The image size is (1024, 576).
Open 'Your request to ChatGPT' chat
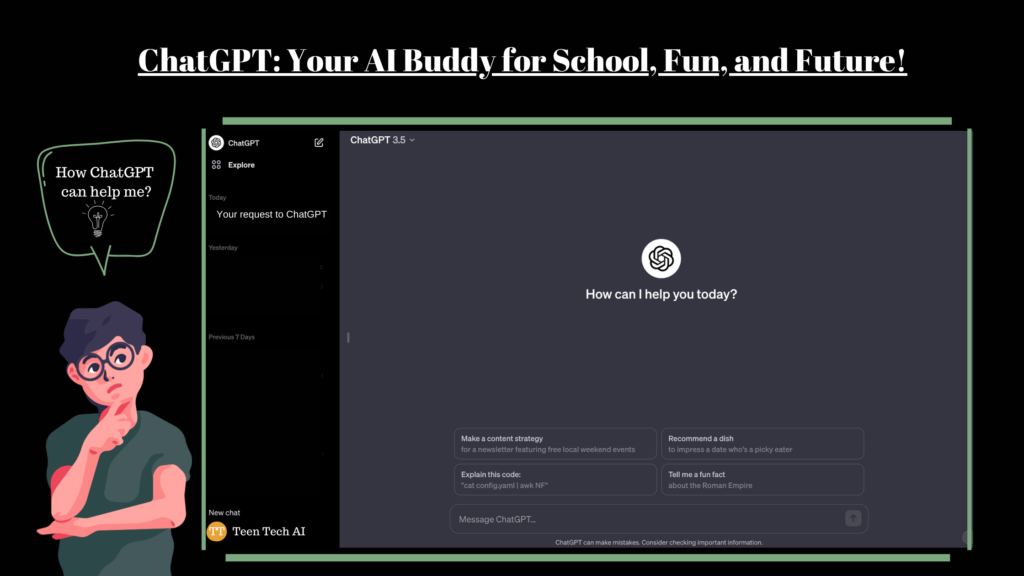pos(271,214)
